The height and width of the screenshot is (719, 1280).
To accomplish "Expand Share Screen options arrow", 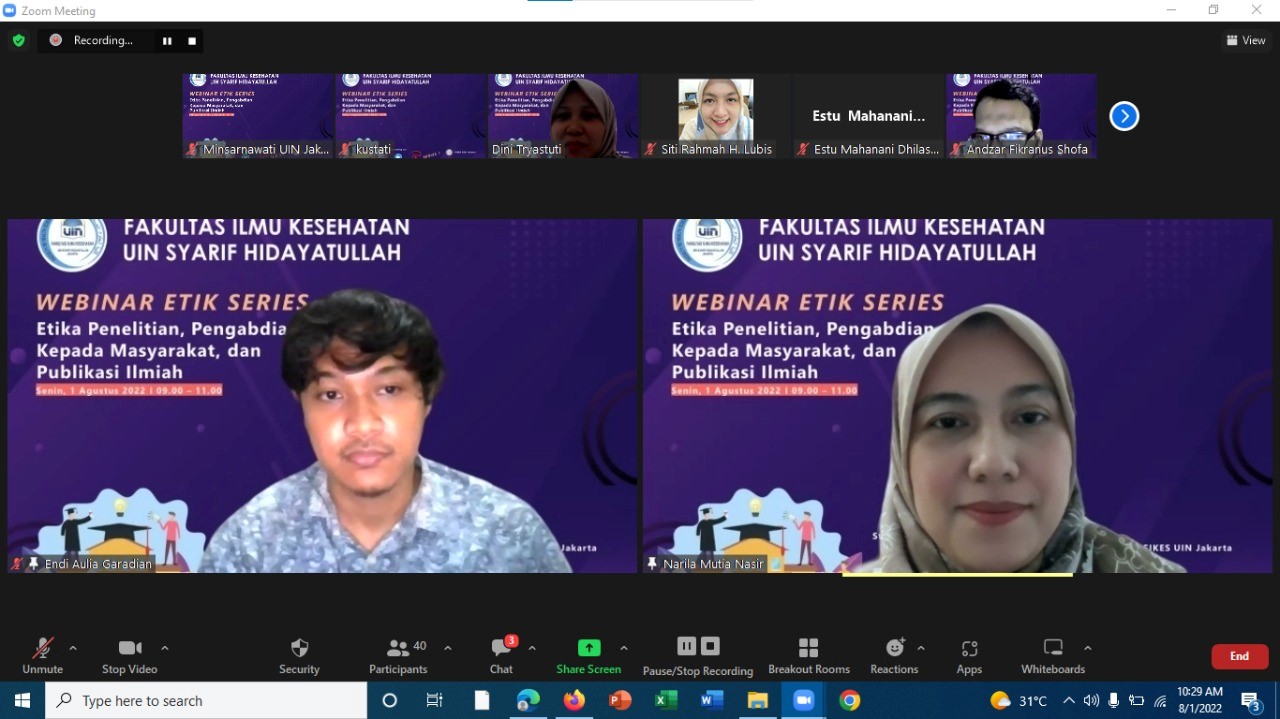I will pyautogui.click(x=624, y=648).
